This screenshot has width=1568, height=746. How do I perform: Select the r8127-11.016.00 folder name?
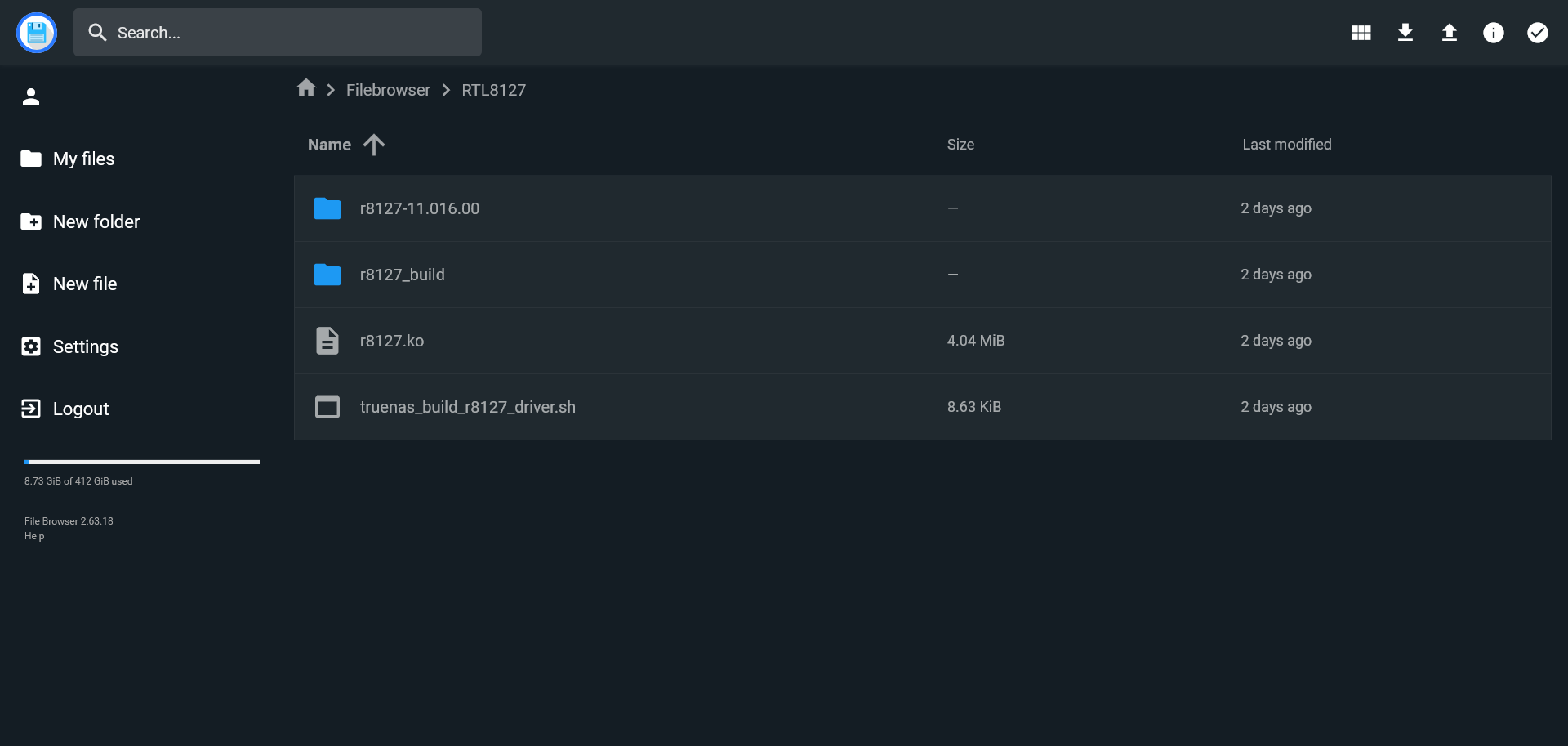[420, 208]
